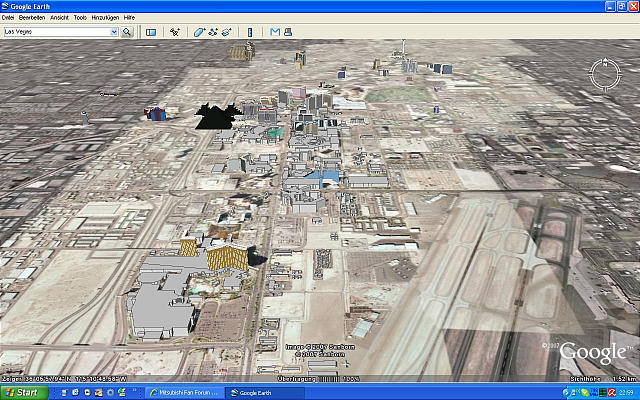Open the Tools menu
Screen dimensions: 640x400
coord(80,18)
